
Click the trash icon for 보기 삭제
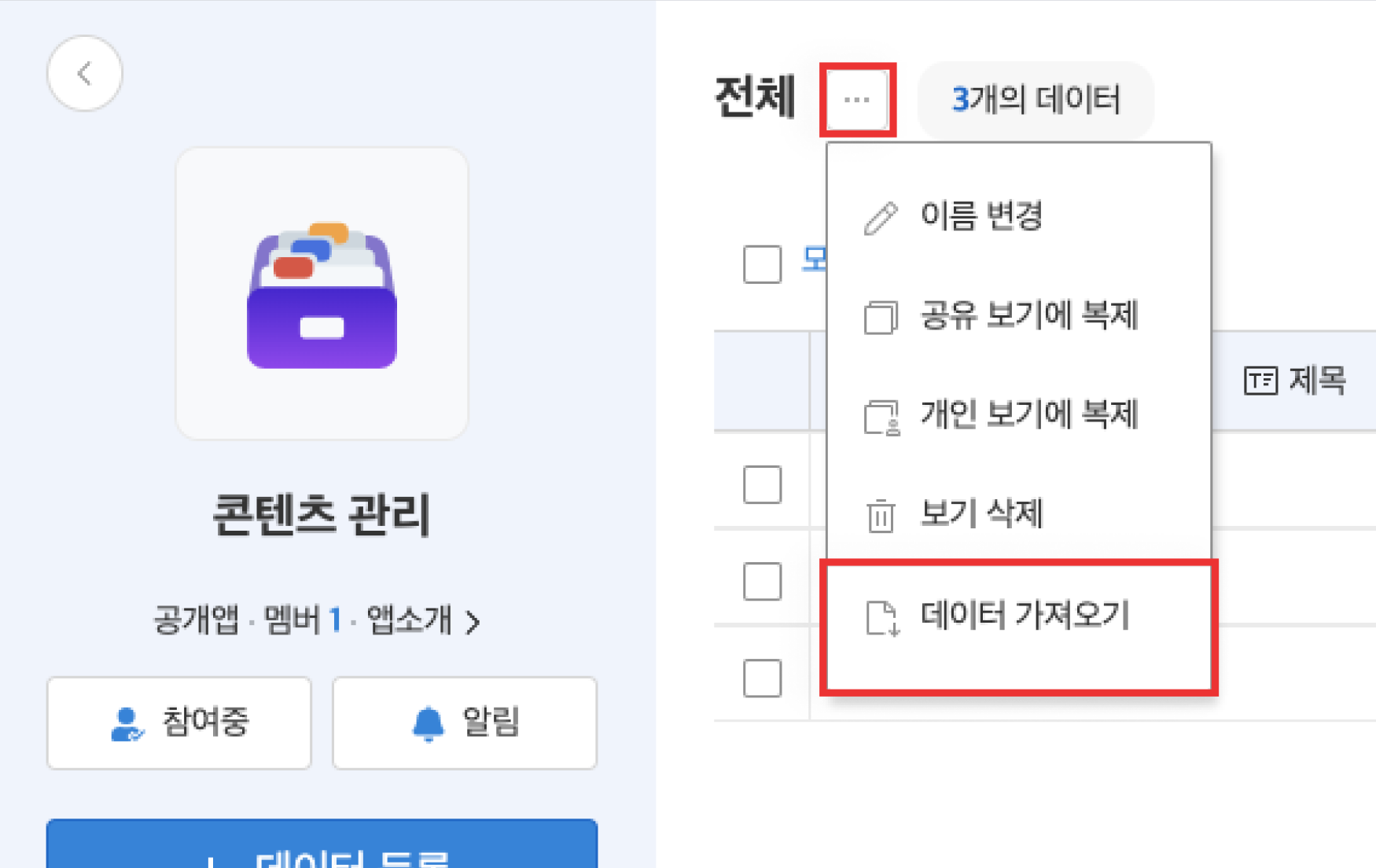(x=881, y=516)
